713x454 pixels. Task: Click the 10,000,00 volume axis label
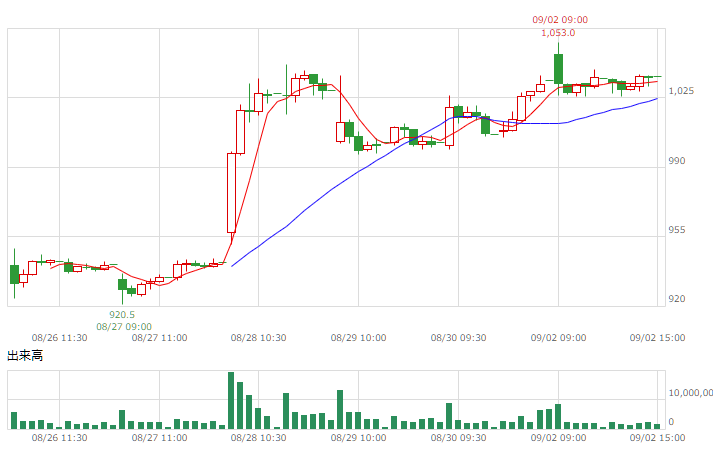tap(690, 393)
